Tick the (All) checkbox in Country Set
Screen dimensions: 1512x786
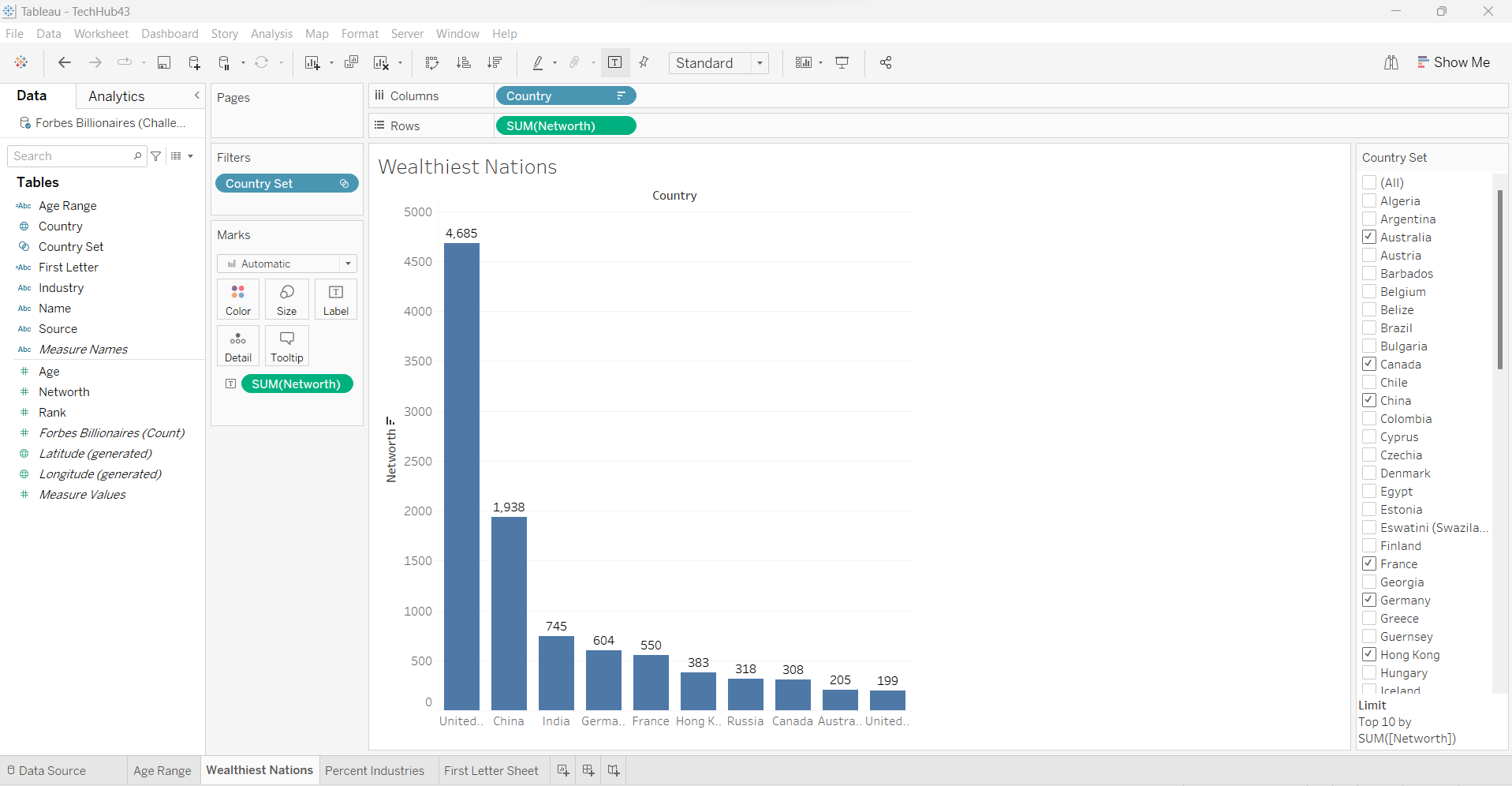tap(1369, 182)
